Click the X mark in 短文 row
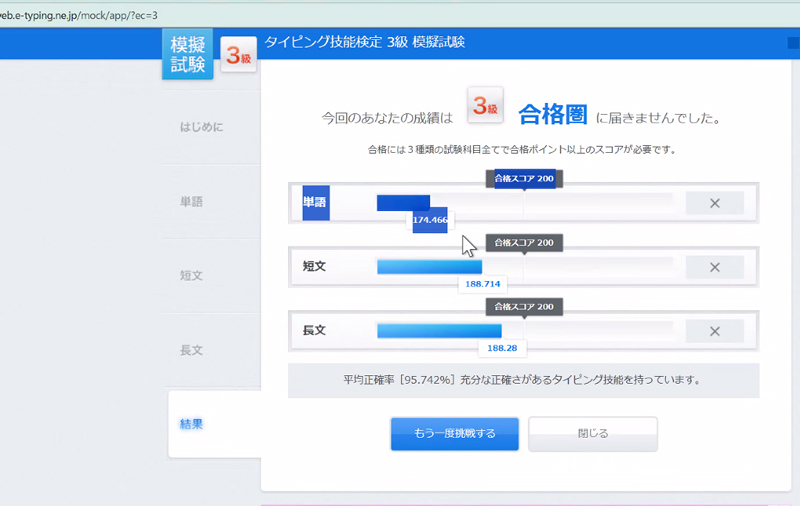This screenshot has width=800, height=506. tap(714, 267)
